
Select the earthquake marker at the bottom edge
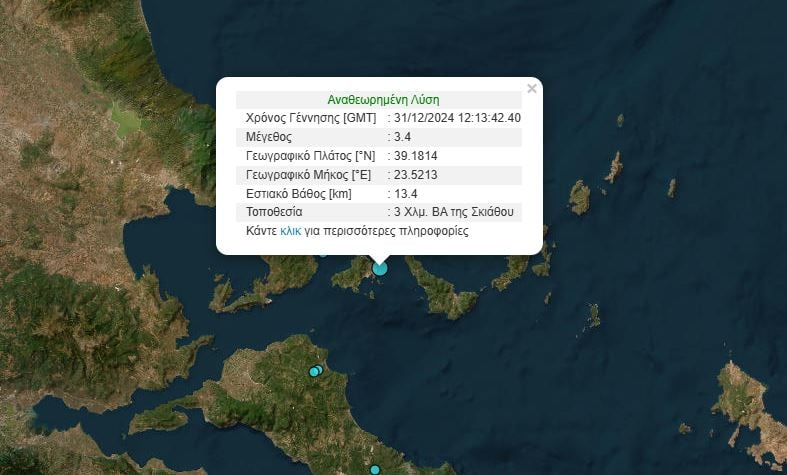(x=375, y=470)
